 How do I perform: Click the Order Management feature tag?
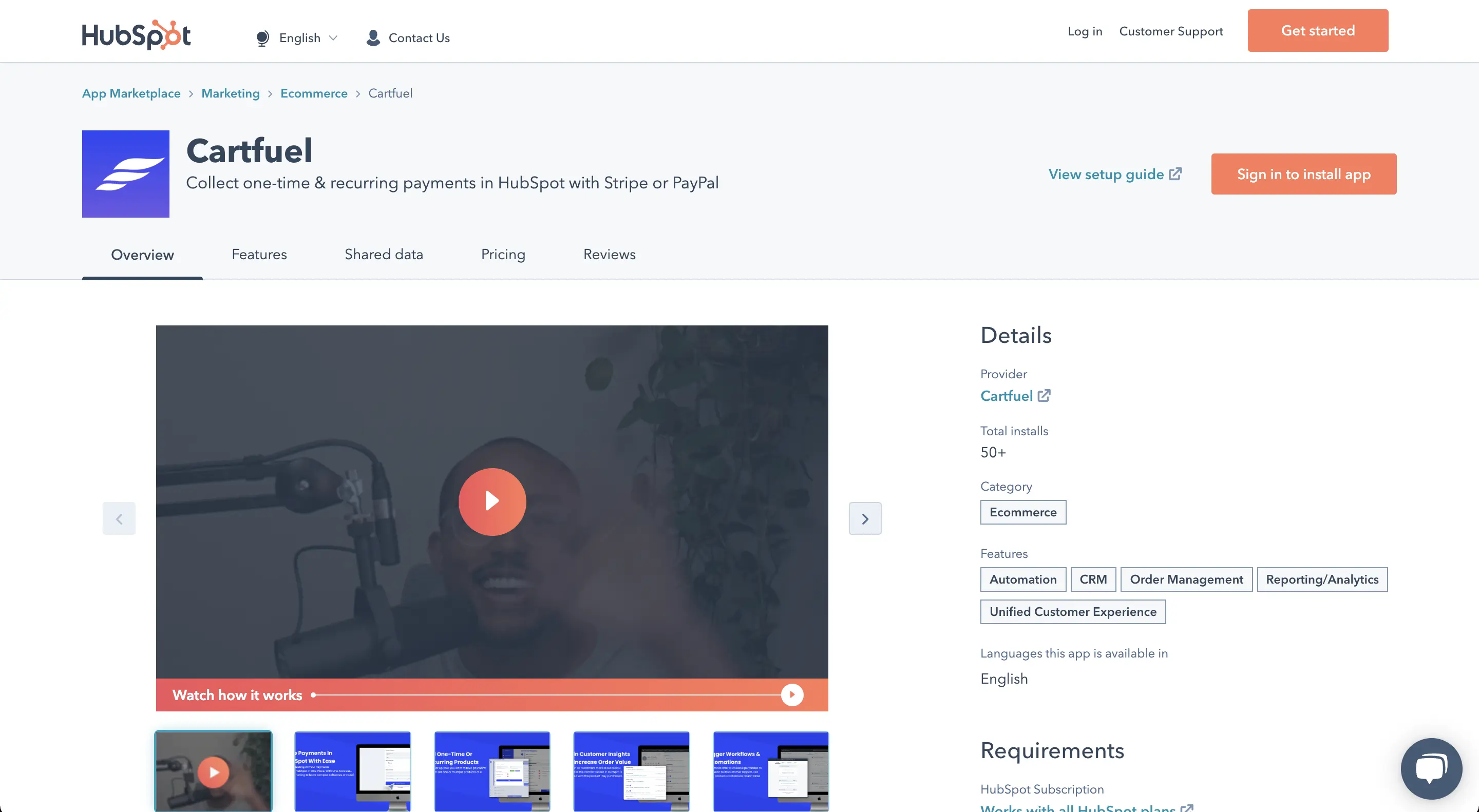(1186, 579)
